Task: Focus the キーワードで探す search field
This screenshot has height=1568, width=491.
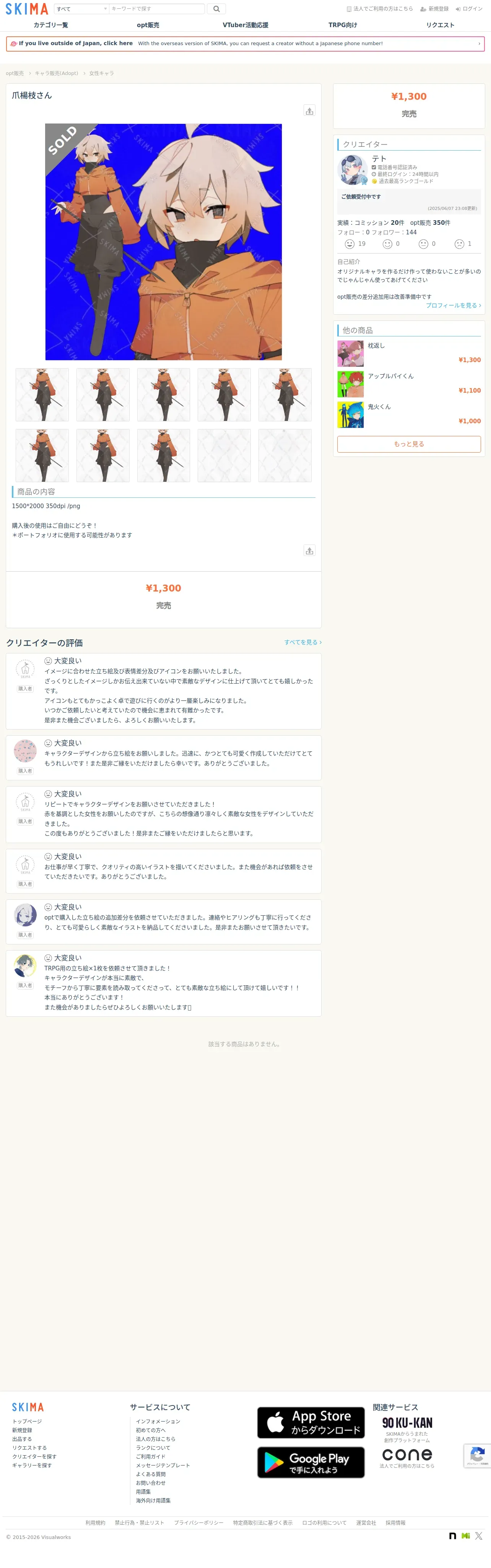Action: point(157,8)
